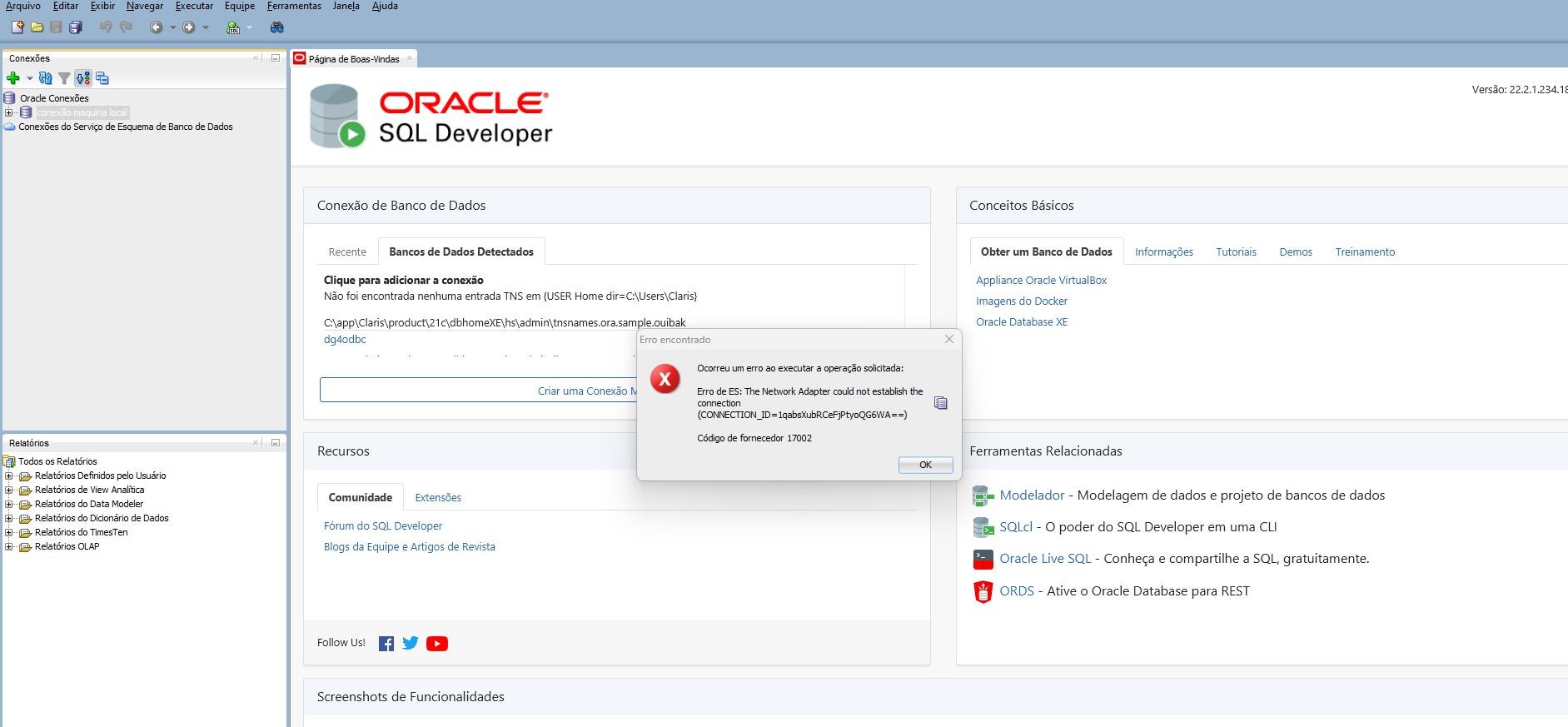Click the Undo arrow icon
This screenshot has width=1568, height=727.
[x=106, y=27]
